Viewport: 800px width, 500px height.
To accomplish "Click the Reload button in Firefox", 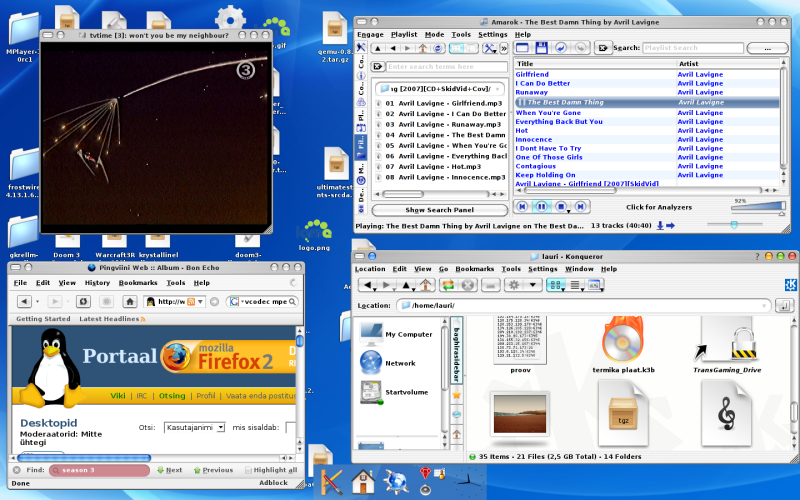I will [83, 302].
